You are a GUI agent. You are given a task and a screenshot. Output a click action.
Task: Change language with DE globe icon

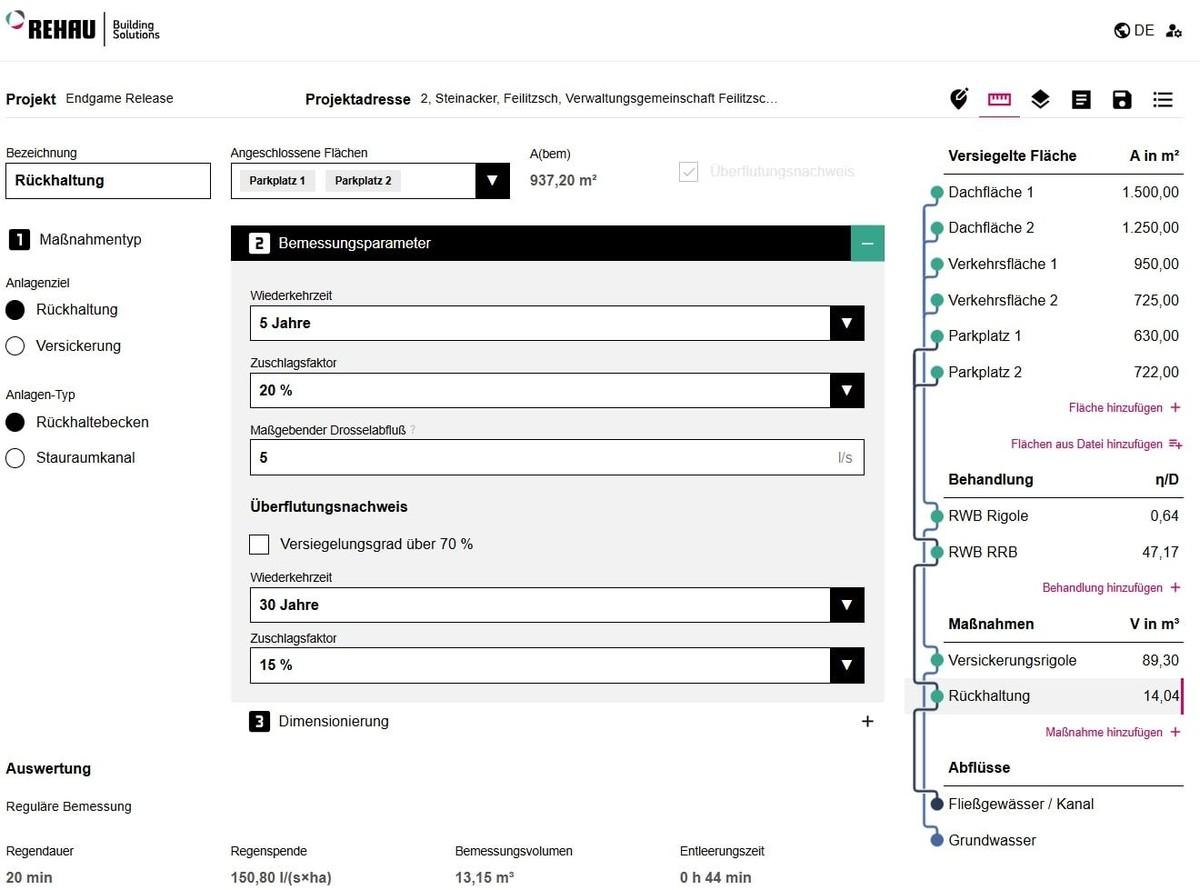pos(1133,31)
